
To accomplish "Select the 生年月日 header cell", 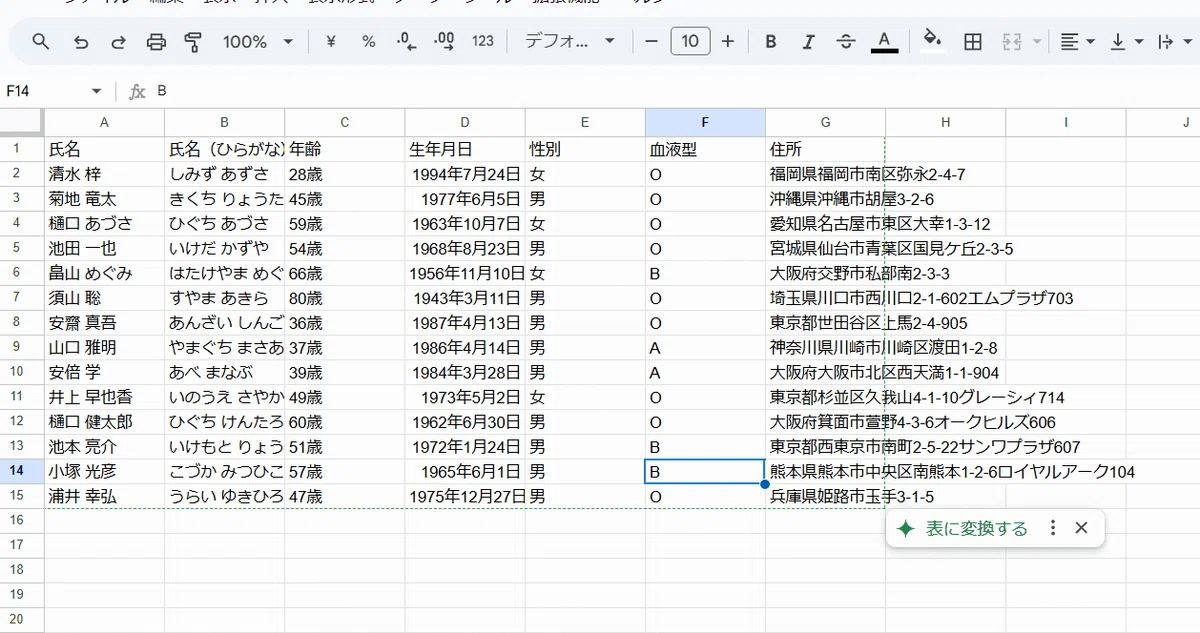I will 465,150.
